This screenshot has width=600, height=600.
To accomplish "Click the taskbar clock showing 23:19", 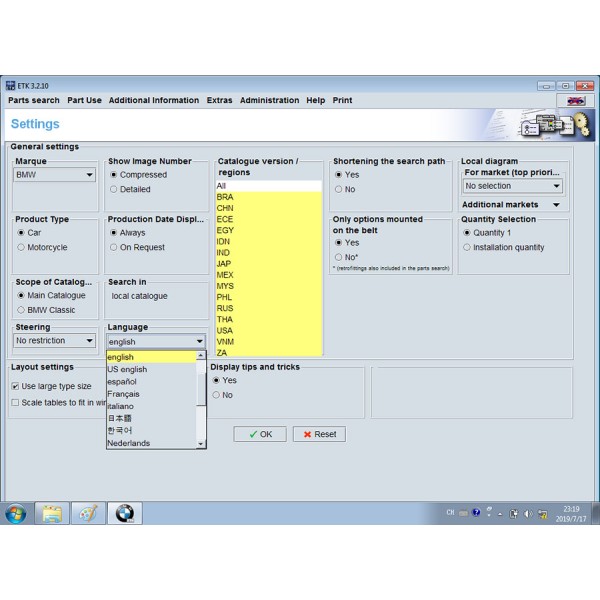I will [571, 514].
